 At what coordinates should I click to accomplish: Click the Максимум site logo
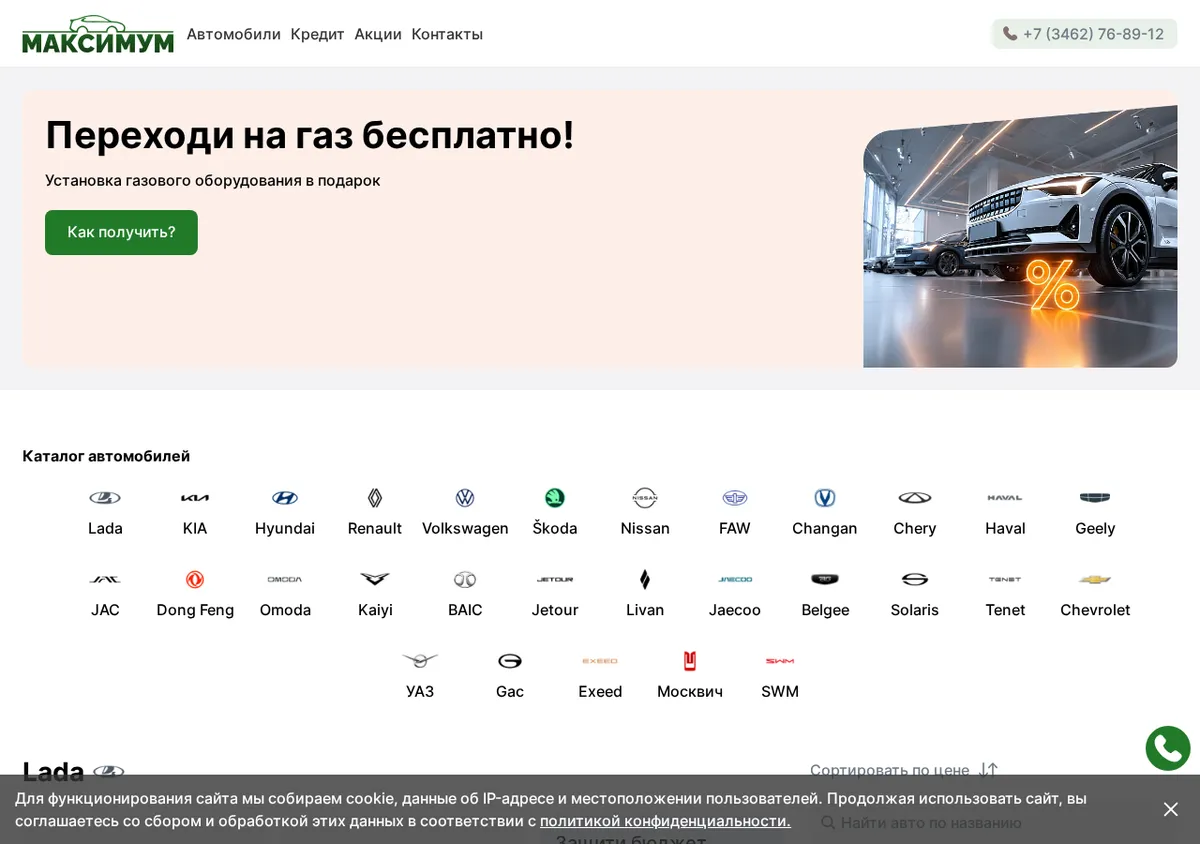[x=98, y=34]
